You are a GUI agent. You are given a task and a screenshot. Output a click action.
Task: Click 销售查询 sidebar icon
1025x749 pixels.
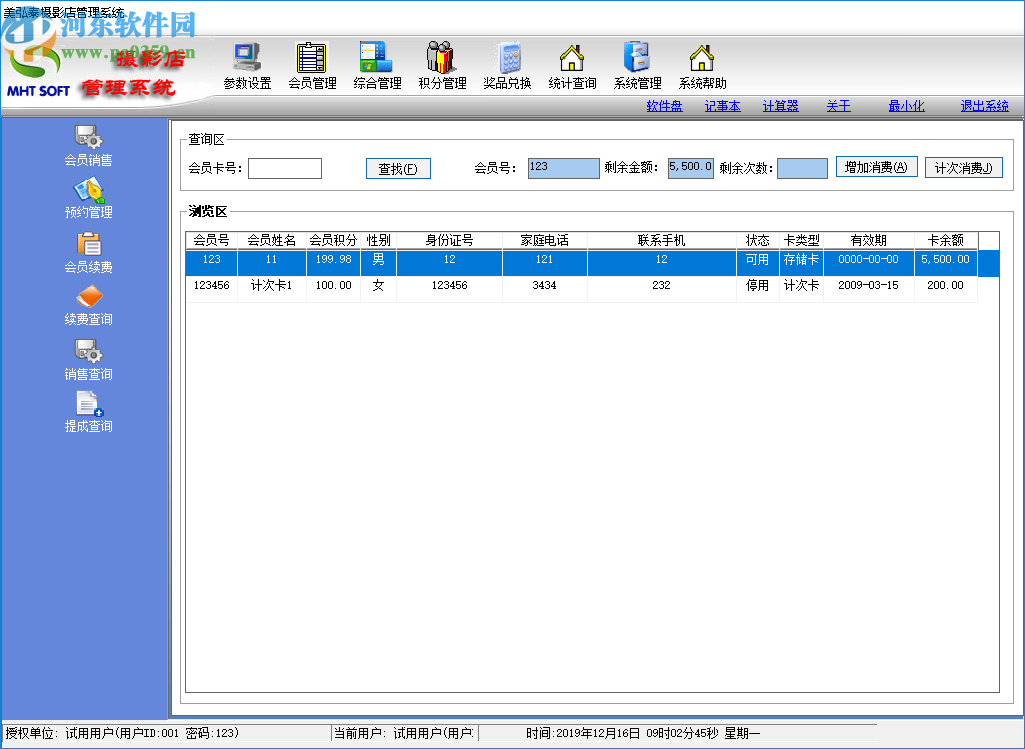pyautogui.click(x=88, y=359)
